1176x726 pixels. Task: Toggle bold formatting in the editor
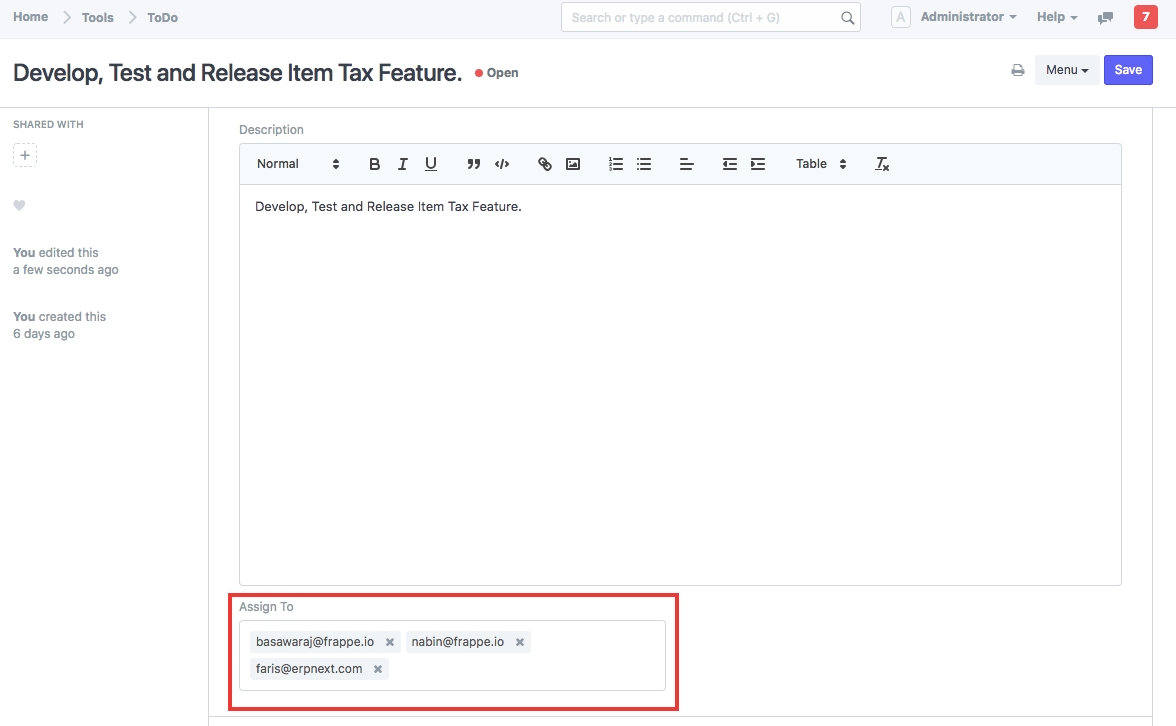pyautogui.click(x=374, y=164)
